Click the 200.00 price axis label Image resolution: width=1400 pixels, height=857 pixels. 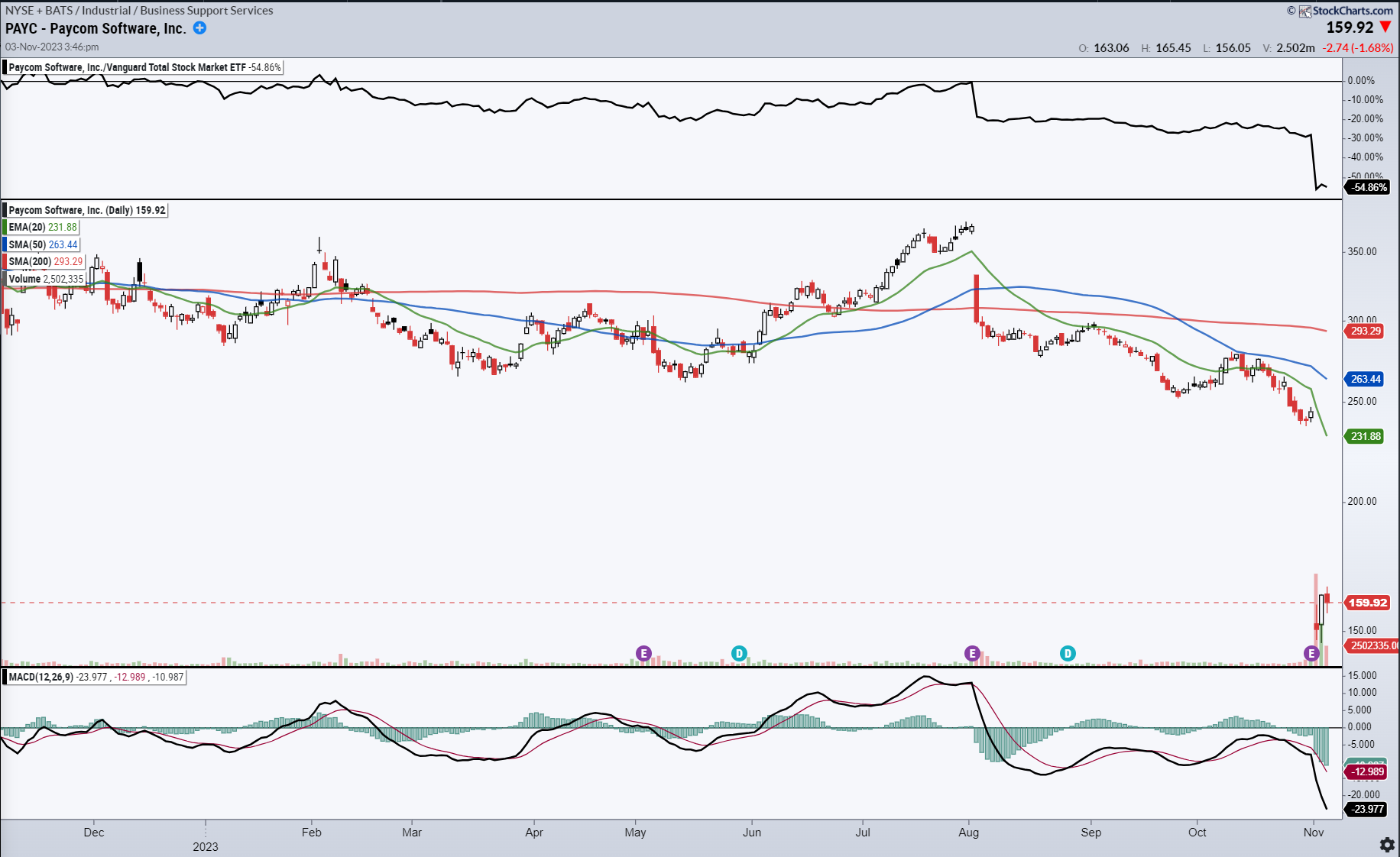1361,501
